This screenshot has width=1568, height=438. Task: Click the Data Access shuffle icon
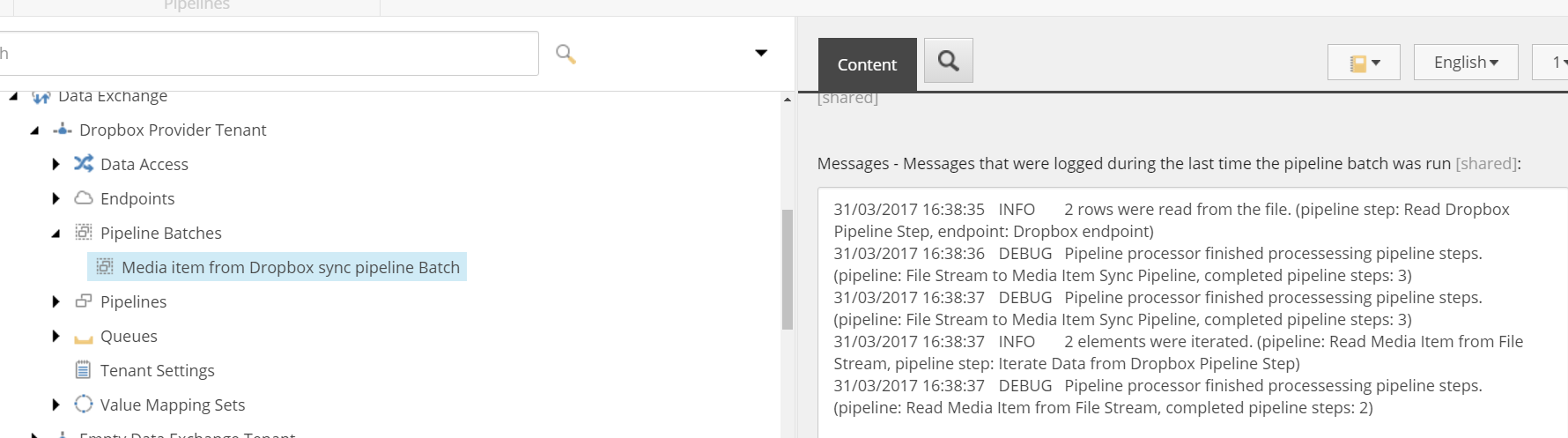[x=84, y=164]
